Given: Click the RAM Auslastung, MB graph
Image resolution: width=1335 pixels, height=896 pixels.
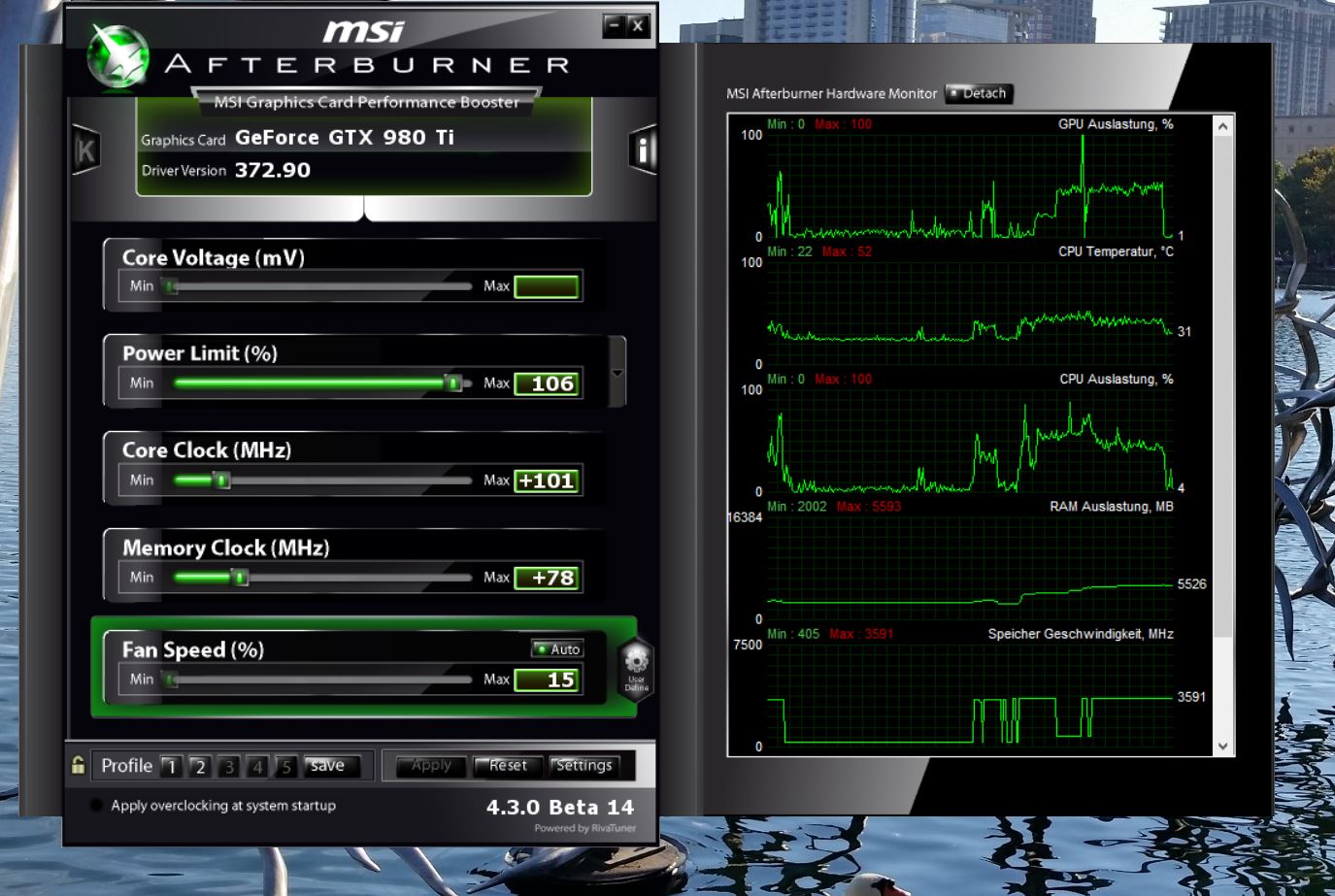Looking at the screenshot, I should (x=971, y=568).
